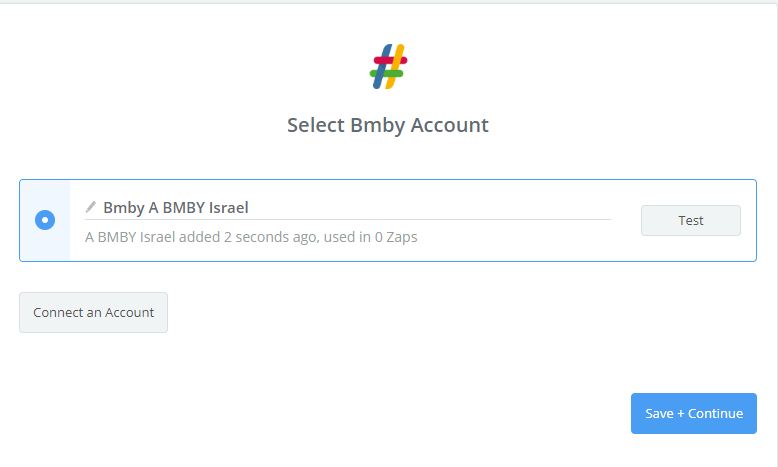Screen dimensions: 778x467
Task: Run the connection check with the Test button
Action: click(691, 220)
